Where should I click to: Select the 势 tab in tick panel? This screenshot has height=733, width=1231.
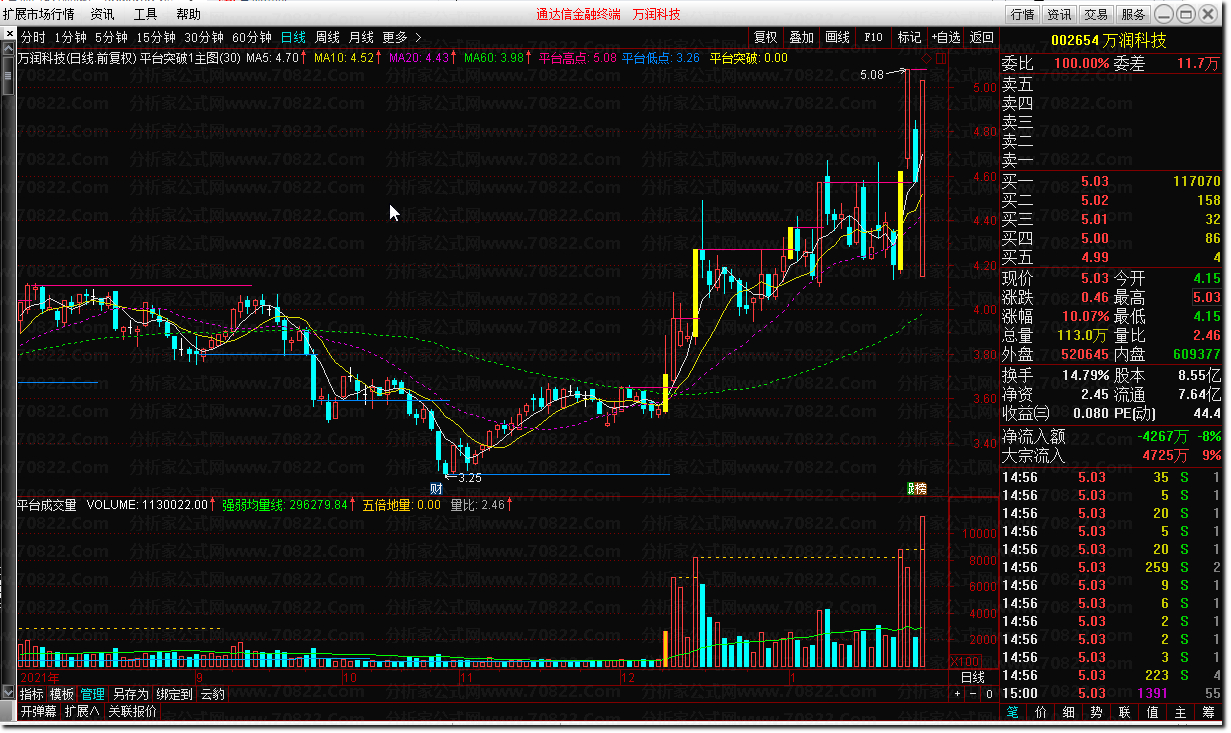[x=1097, y=712]
